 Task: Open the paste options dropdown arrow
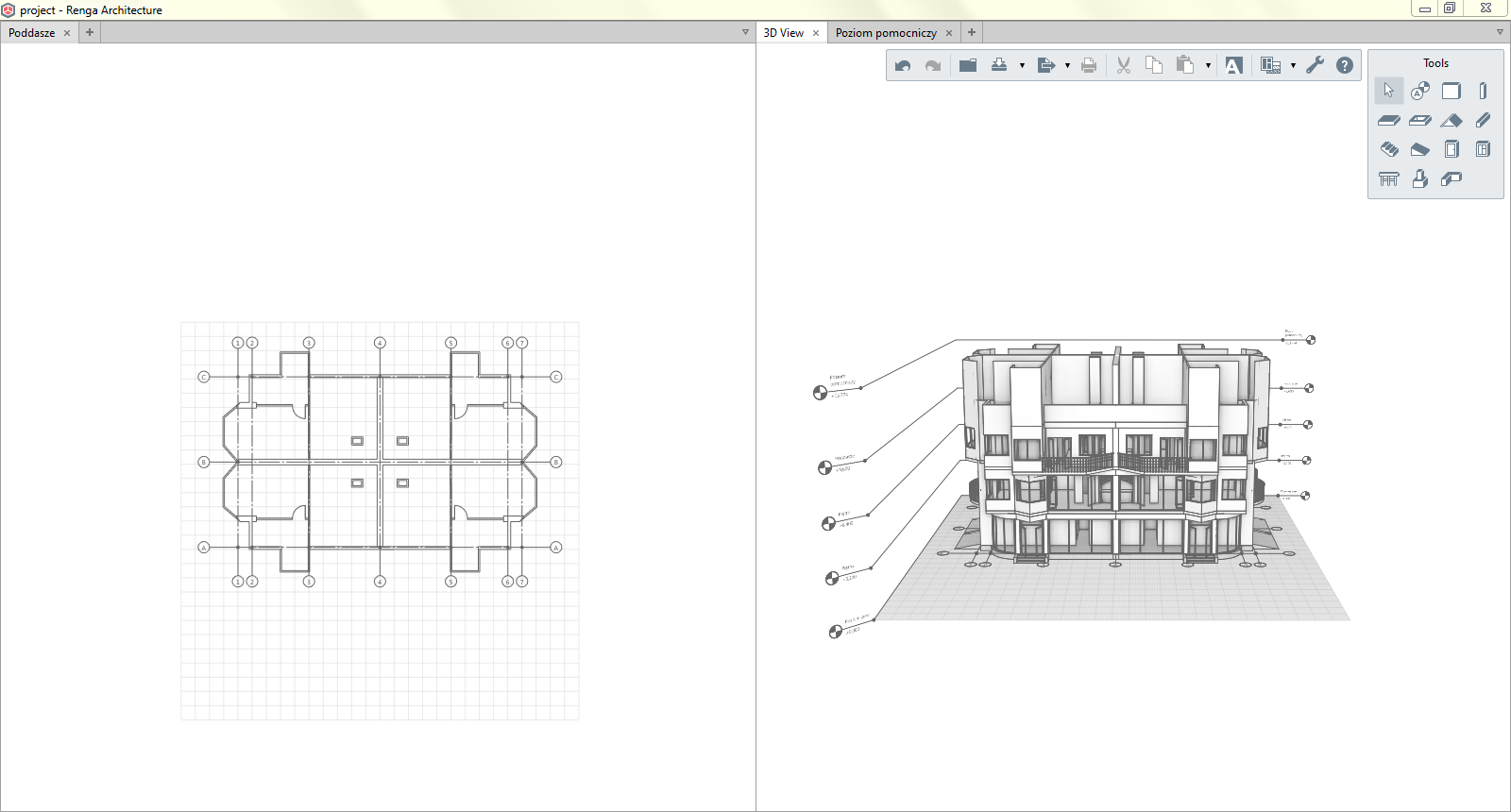[1208, 66]
